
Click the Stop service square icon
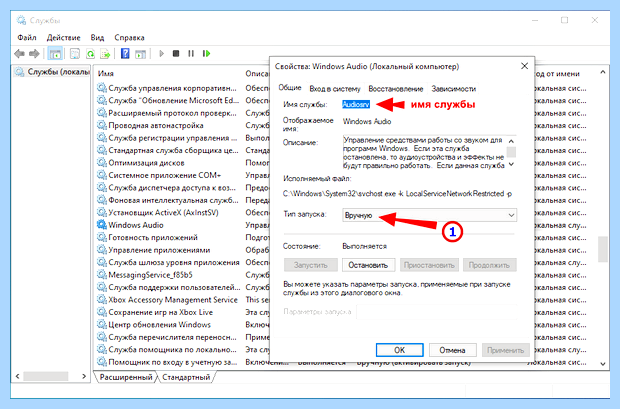(176, 53)
